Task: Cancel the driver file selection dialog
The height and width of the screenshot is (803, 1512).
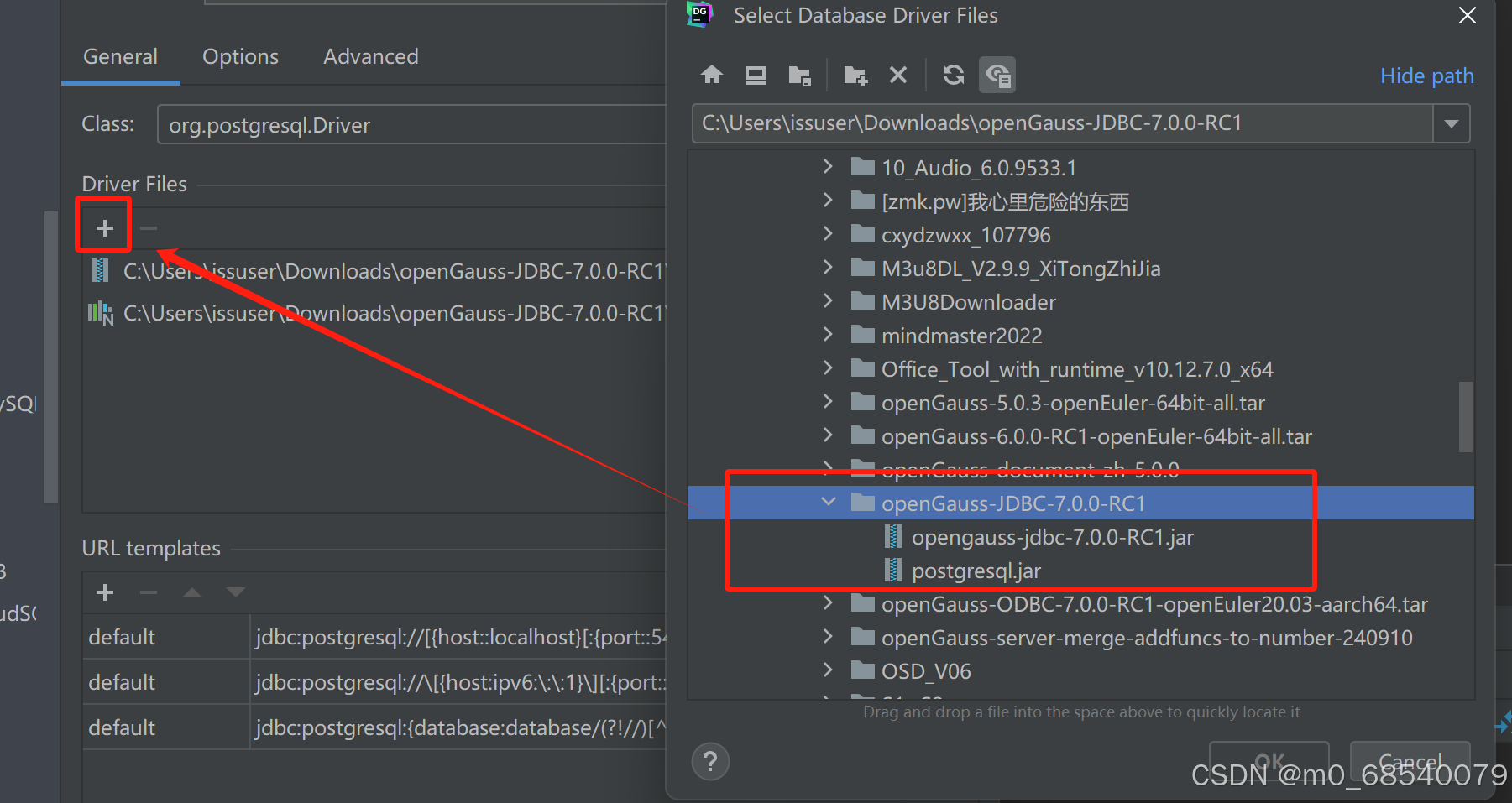Action: coord(1410,761)
